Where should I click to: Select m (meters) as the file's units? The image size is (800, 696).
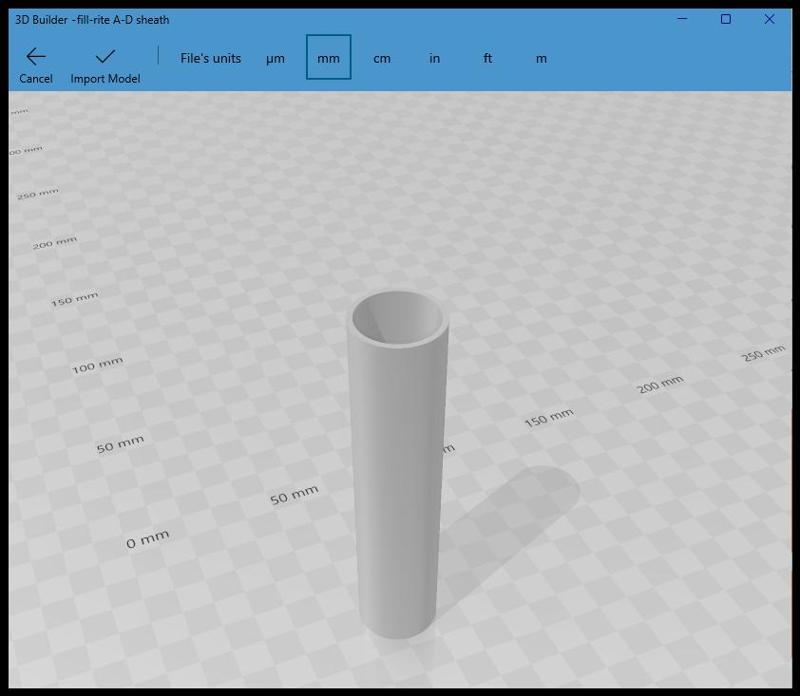[541, 58]
